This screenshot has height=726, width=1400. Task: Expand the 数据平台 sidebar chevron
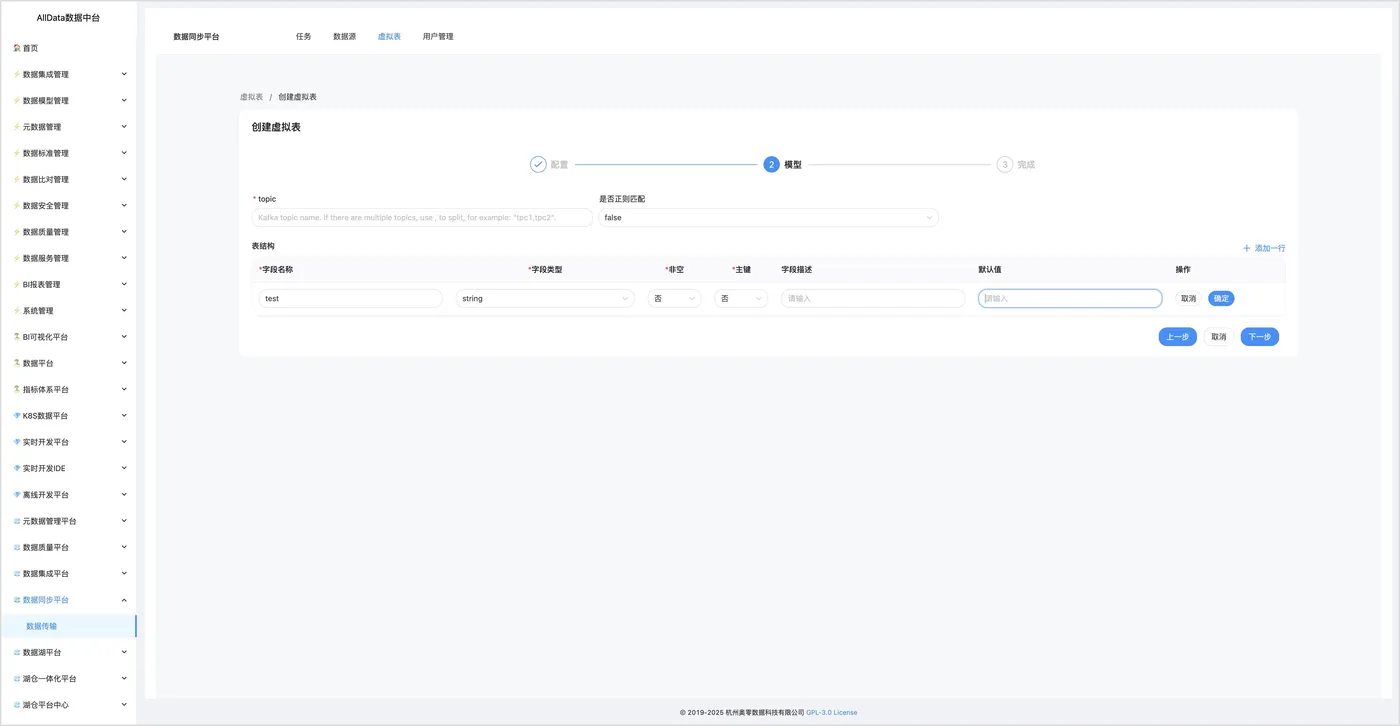124,363
